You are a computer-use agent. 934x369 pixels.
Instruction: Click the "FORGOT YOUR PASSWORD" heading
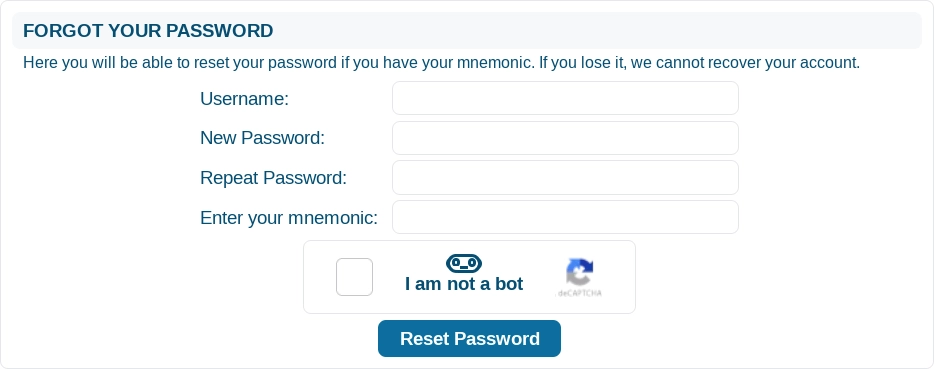click(148, 30)
